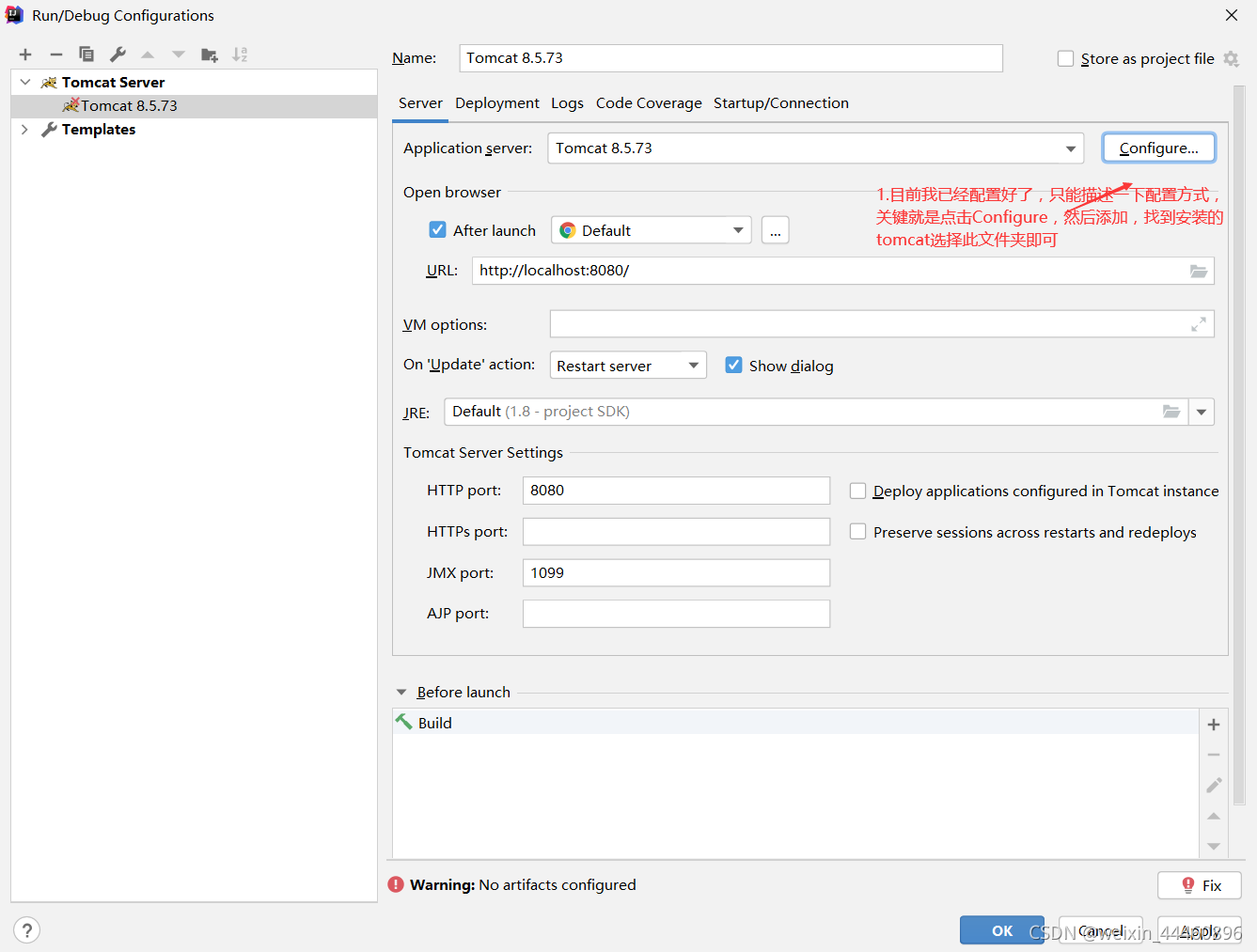The image size is (1257, 952).
Task: Add new configuration with plus icon
Action: pos(25,55)
